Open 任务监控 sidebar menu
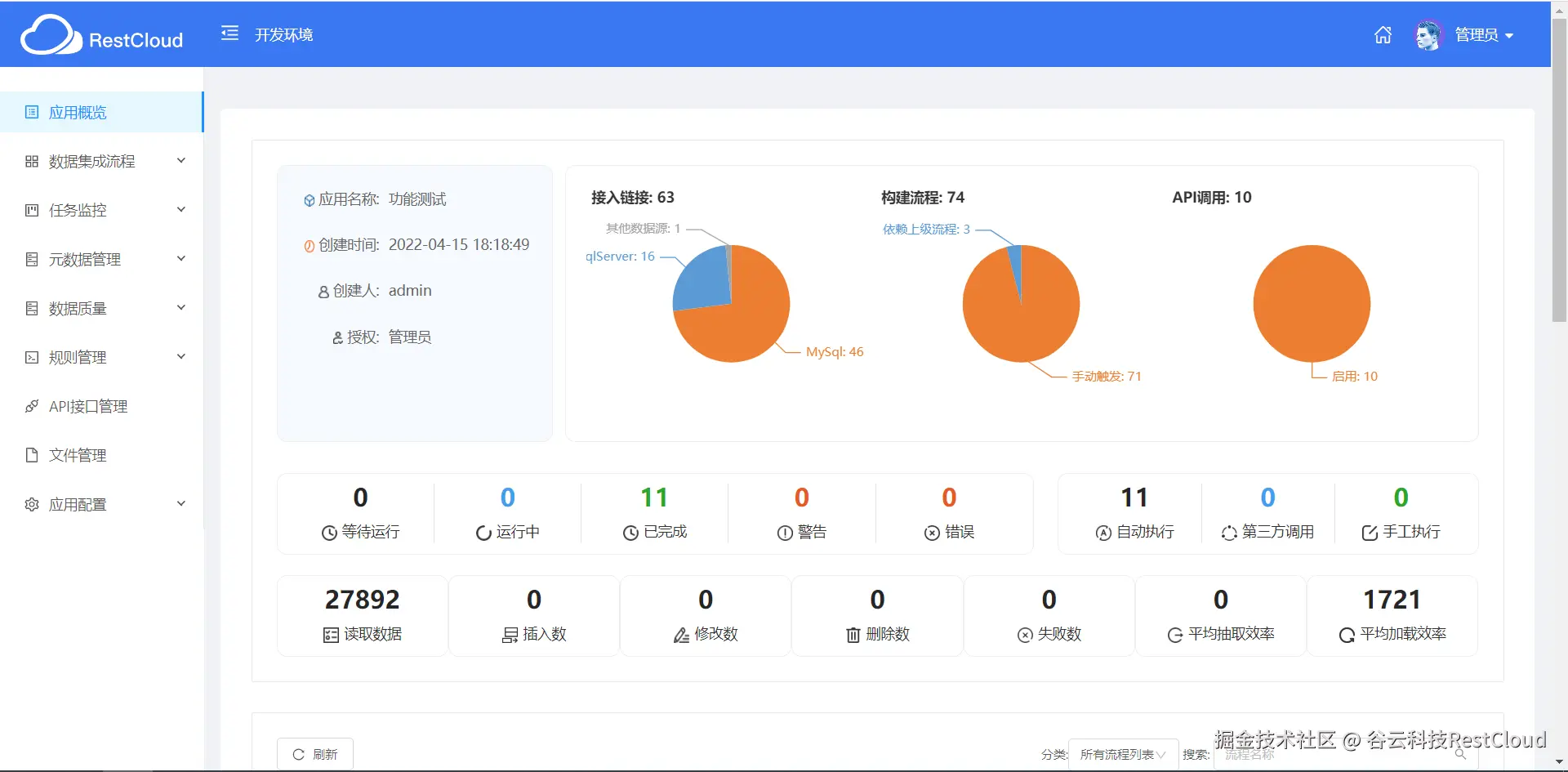 101,210
